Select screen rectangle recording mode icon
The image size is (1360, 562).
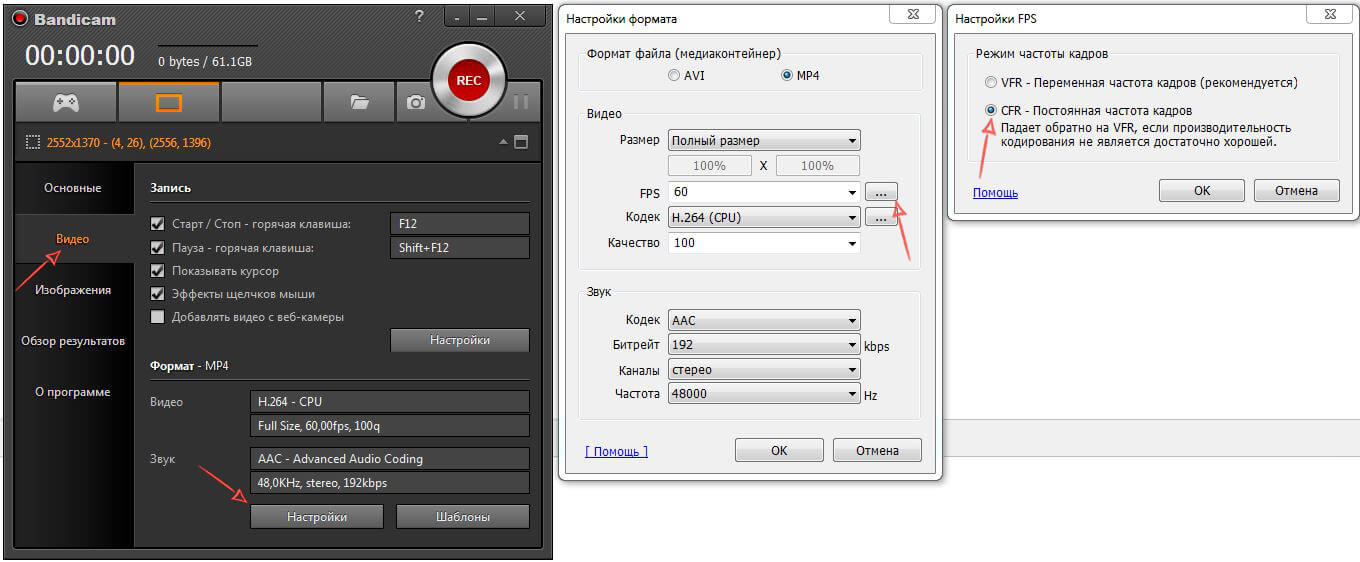[x=168, y=102]
